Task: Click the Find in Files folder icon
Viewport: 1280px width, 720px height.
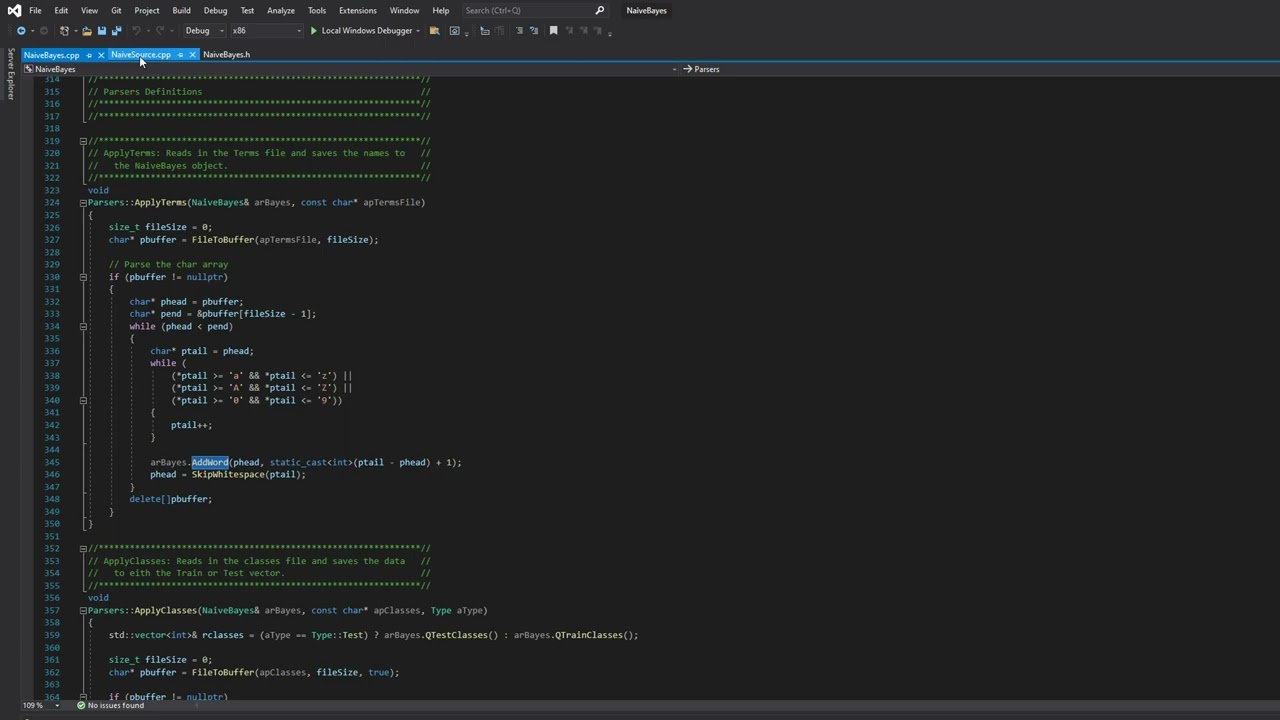Action: pyautogui.click(x=434, y=30)
